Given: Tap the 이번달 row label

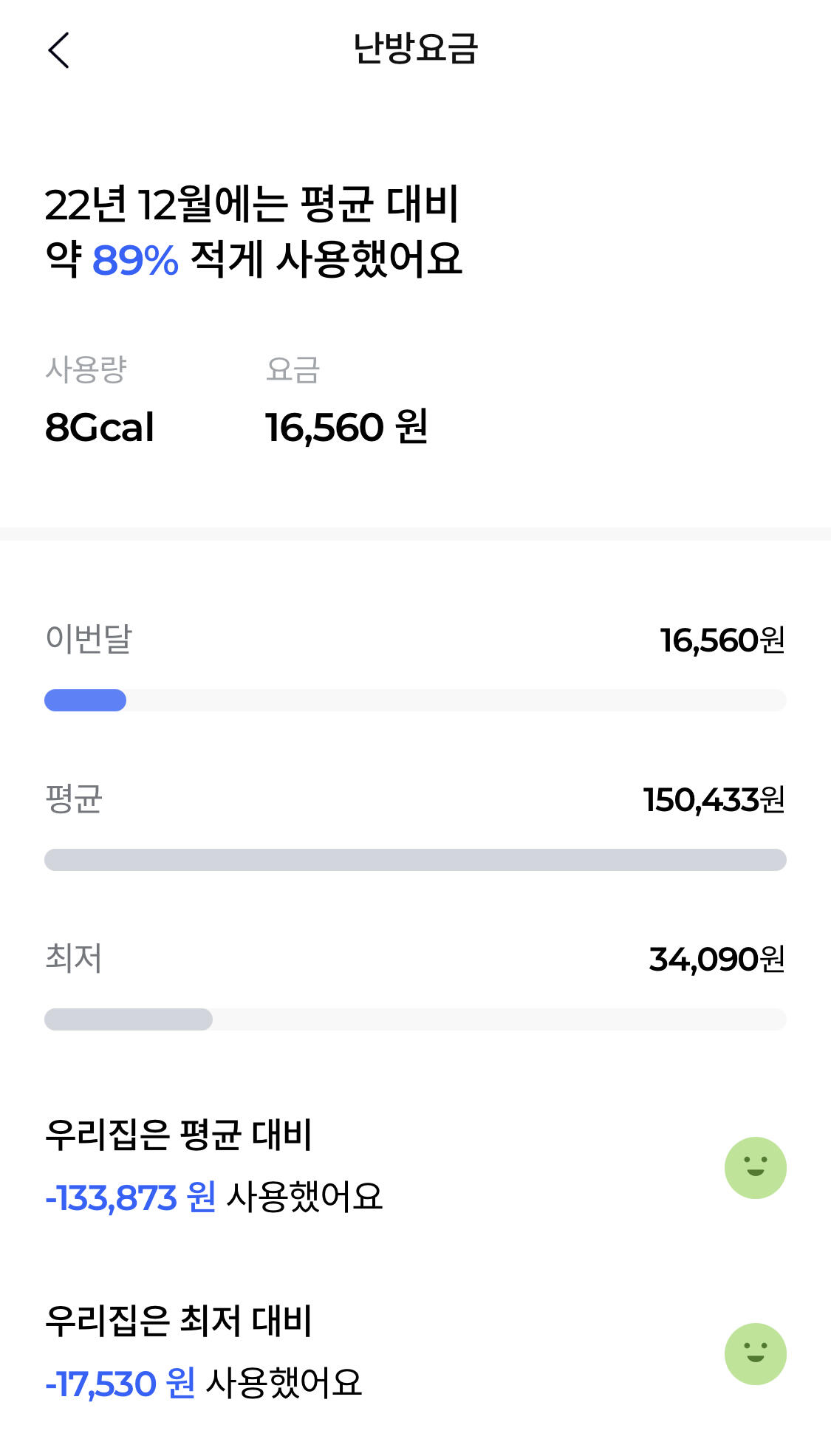Looking at the screenshot, I should pyautogui.click(x=89, y=639).
